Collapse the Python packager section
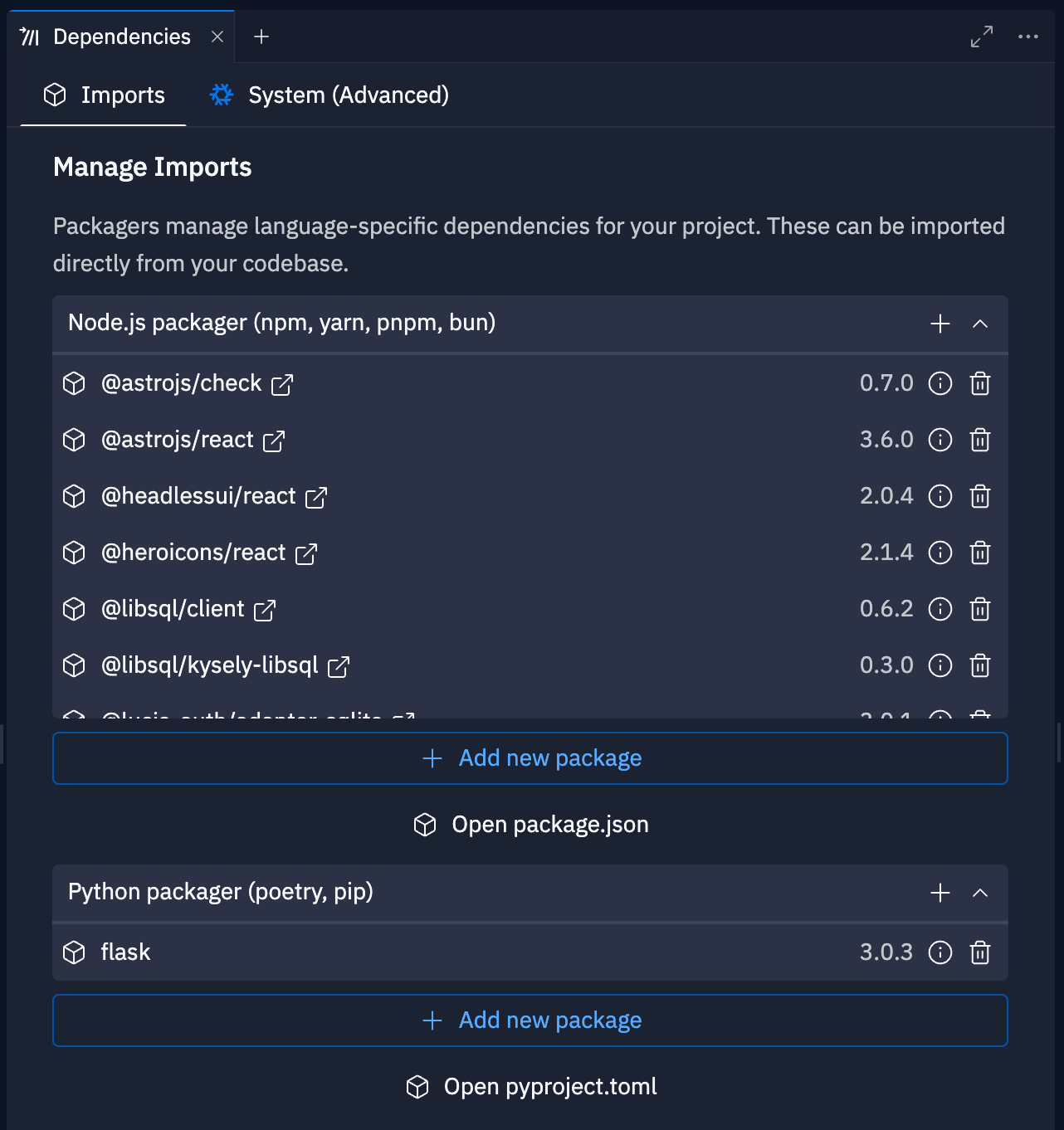The image size is (1064, 1130). pos(980,893)
